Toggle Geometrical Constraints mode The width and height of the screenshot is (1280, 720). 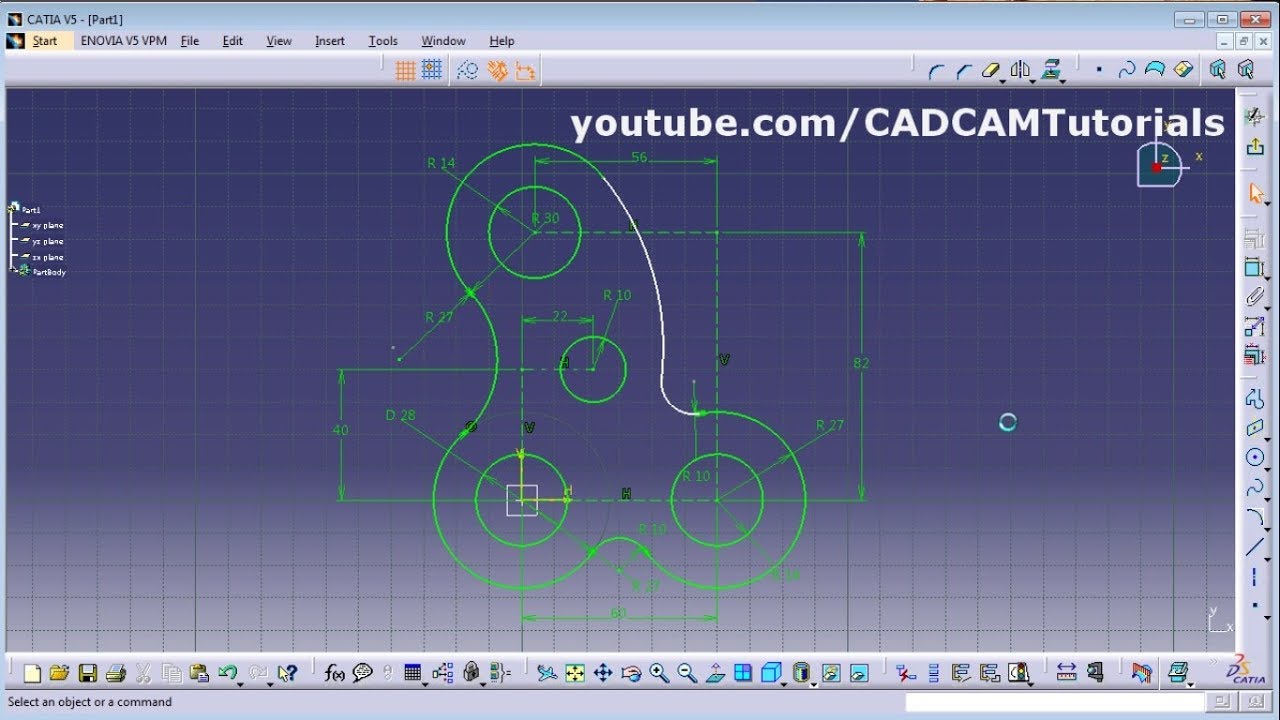coord(497,70)
